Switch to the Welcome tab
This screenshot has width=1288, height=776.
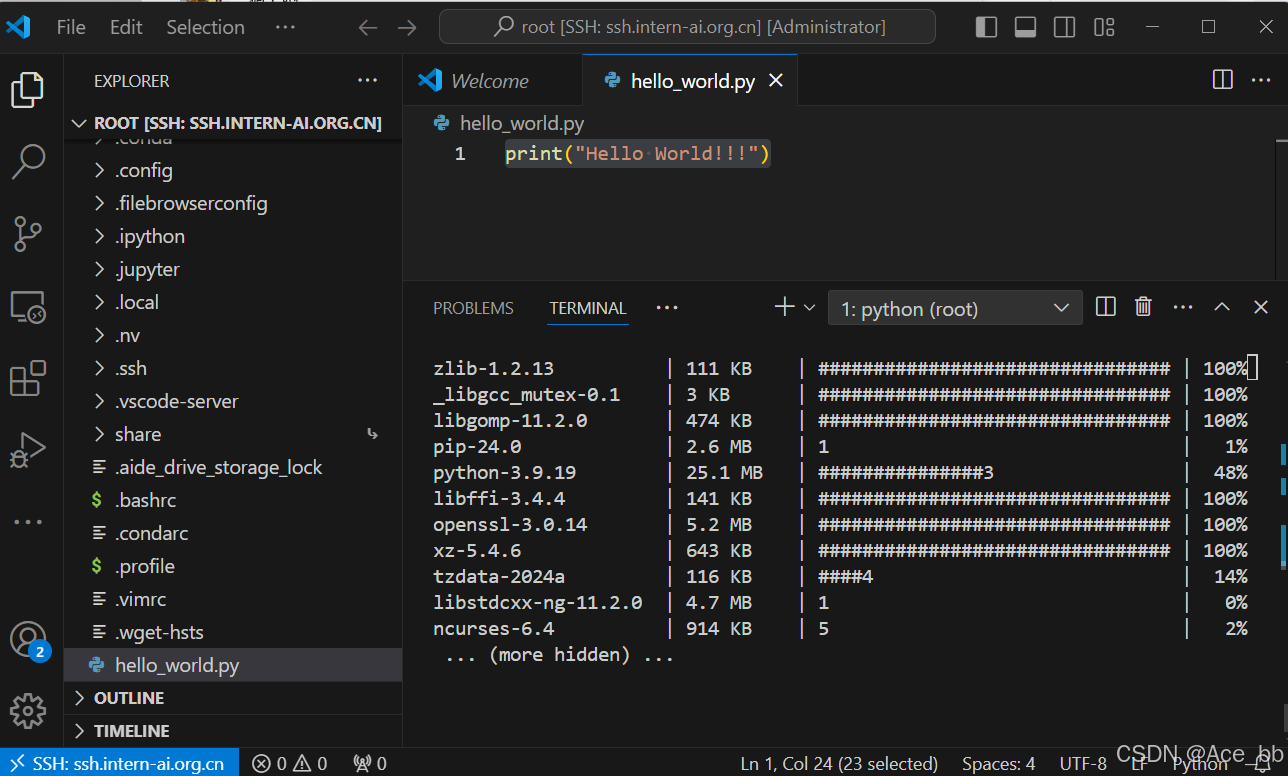click(x=491, y=81)
